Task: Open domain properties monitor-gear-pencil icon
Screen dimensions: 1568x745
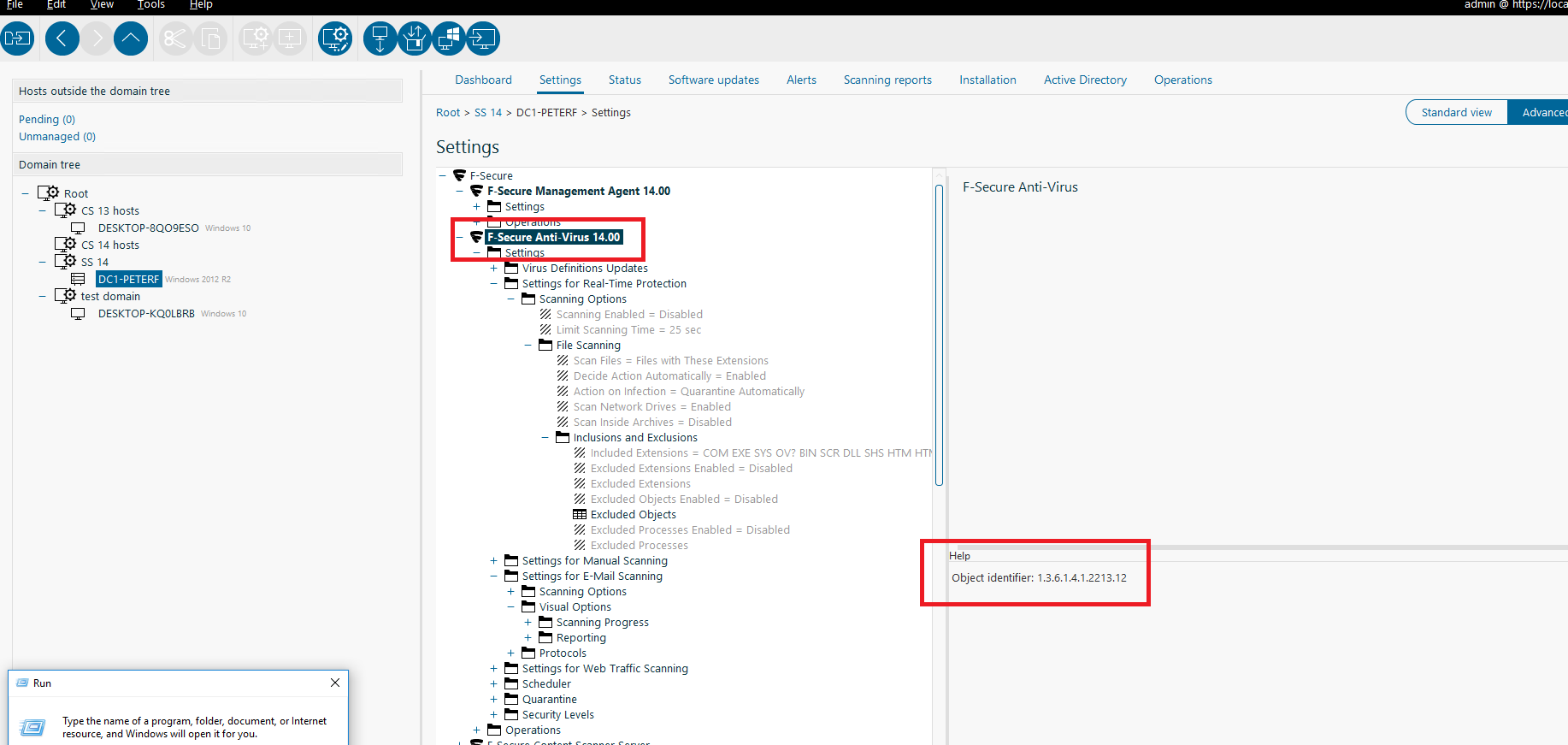Action: [335, 38]
